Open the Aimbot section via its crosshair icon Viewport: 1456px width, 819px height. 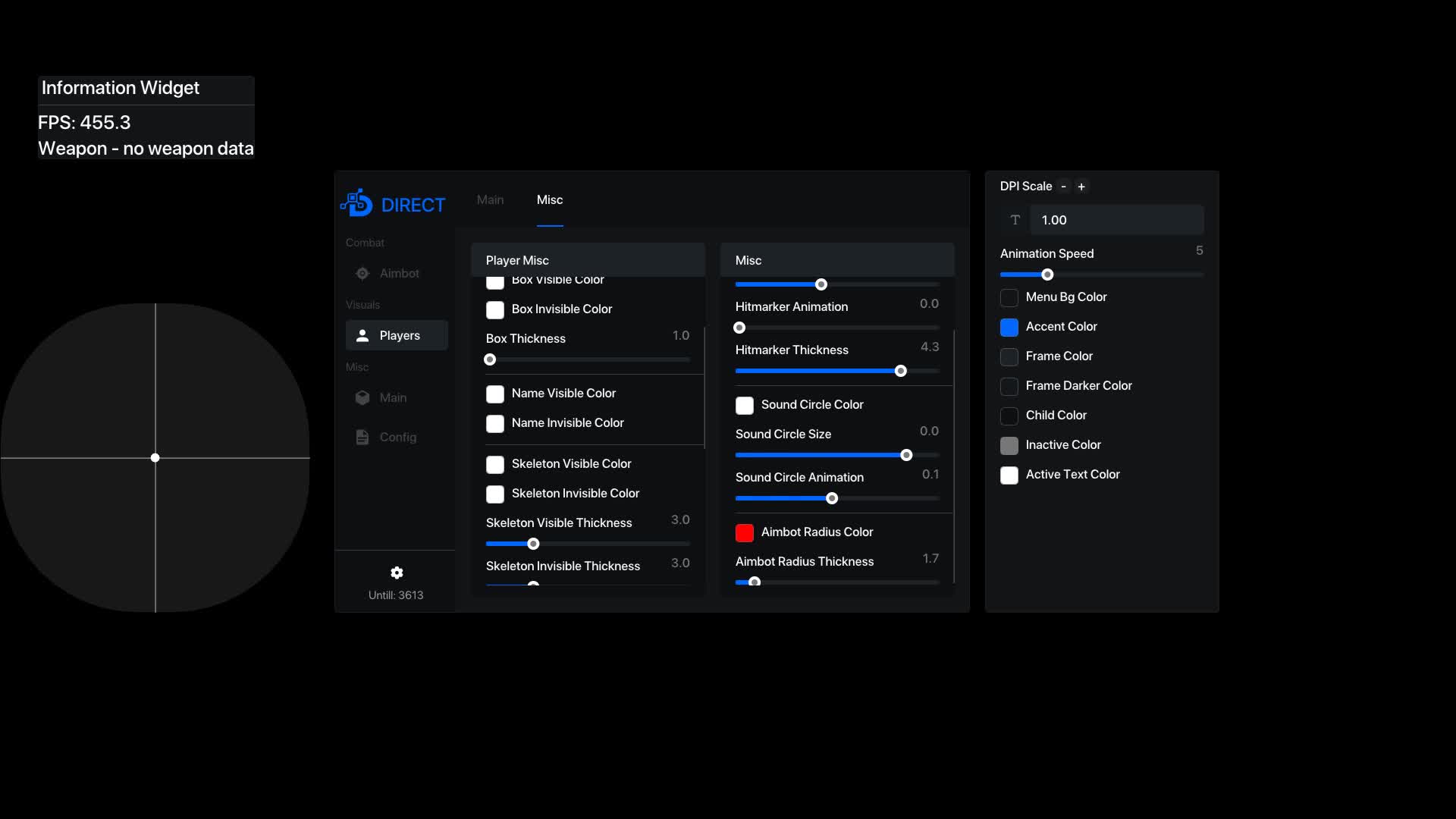point(362,273)
